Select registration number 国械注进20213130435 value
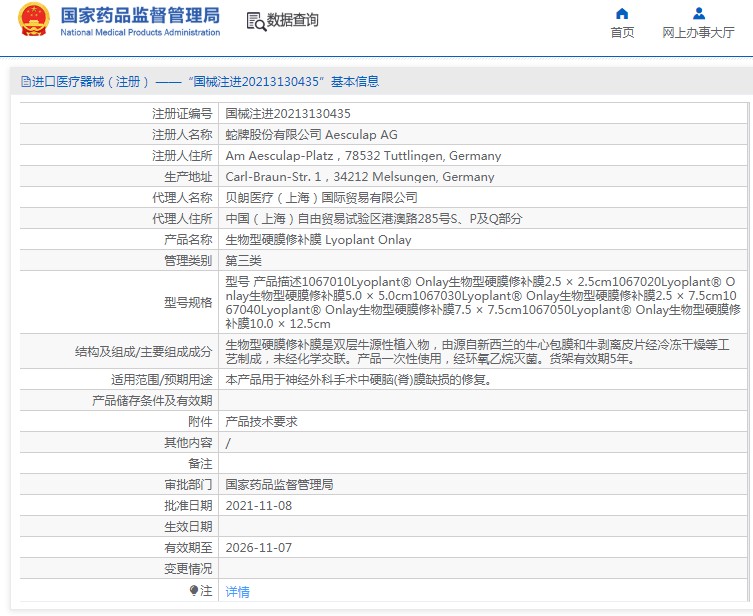This screenshot has width=753, height=616. [288, 114]
